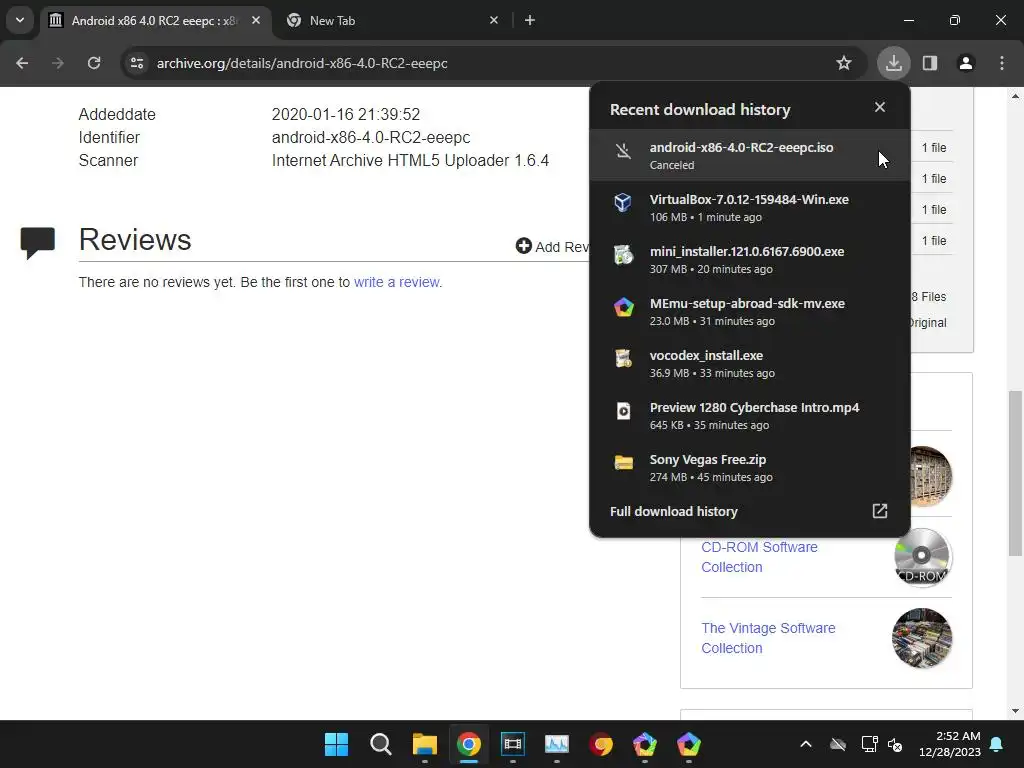1024x768 pixels.
Task: Open Chrome's three-dot menu
Action: coord(1002,63)
